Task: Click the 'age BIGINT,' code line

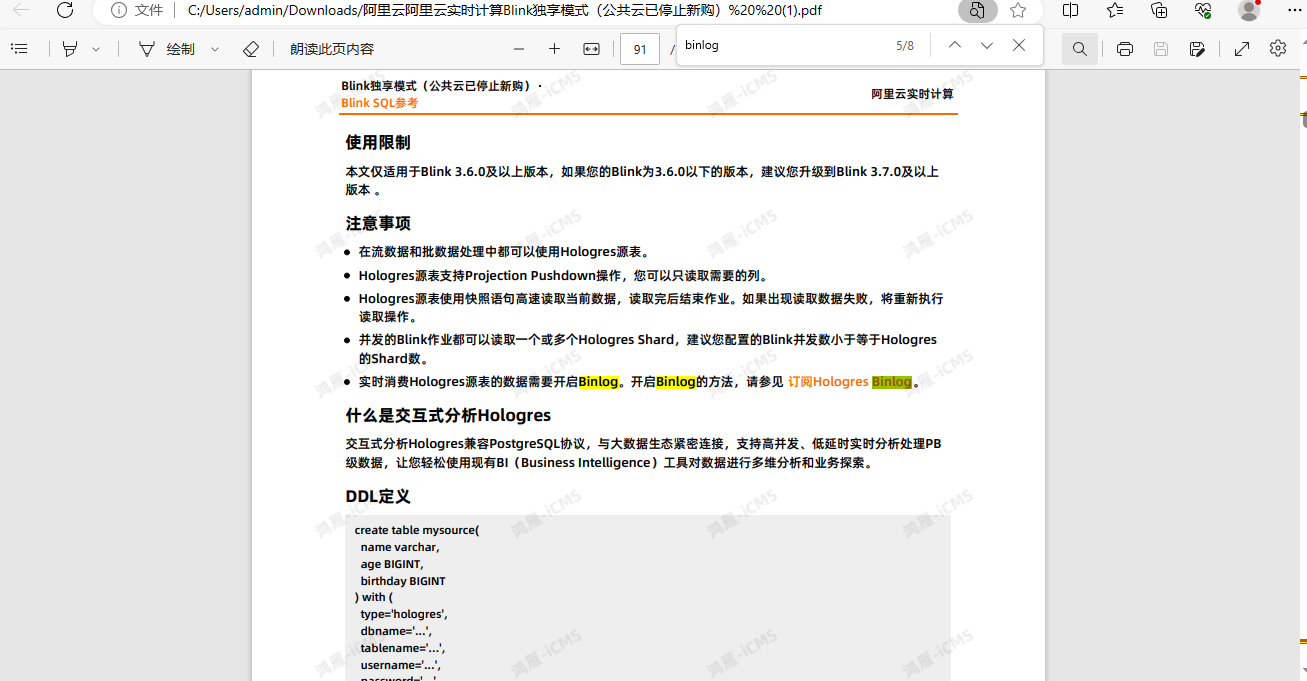Action: pyautogui.click(x=392, y=564)
